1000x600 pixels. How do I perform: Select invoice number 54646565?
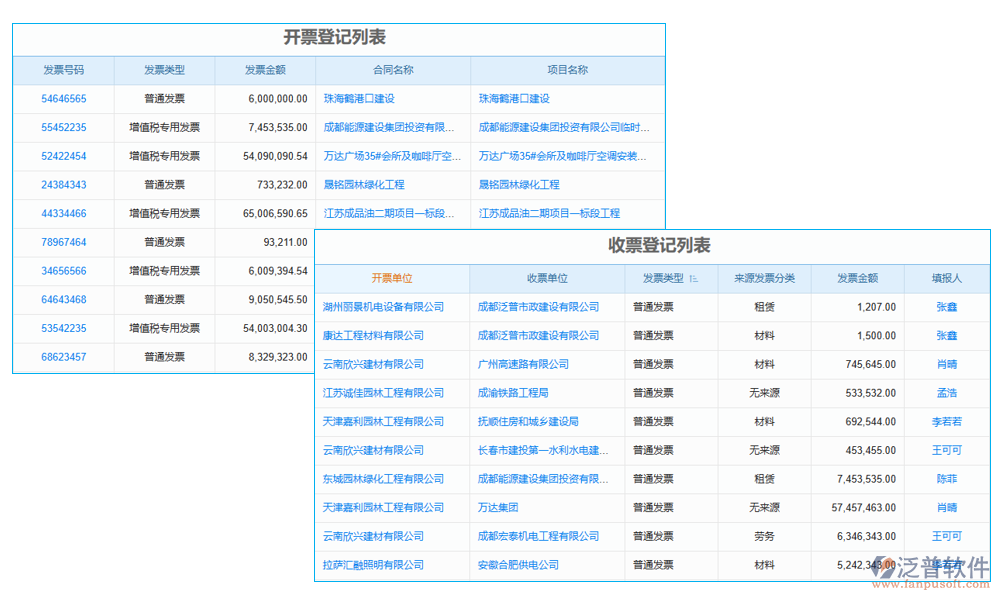click(x=63, y=98)
